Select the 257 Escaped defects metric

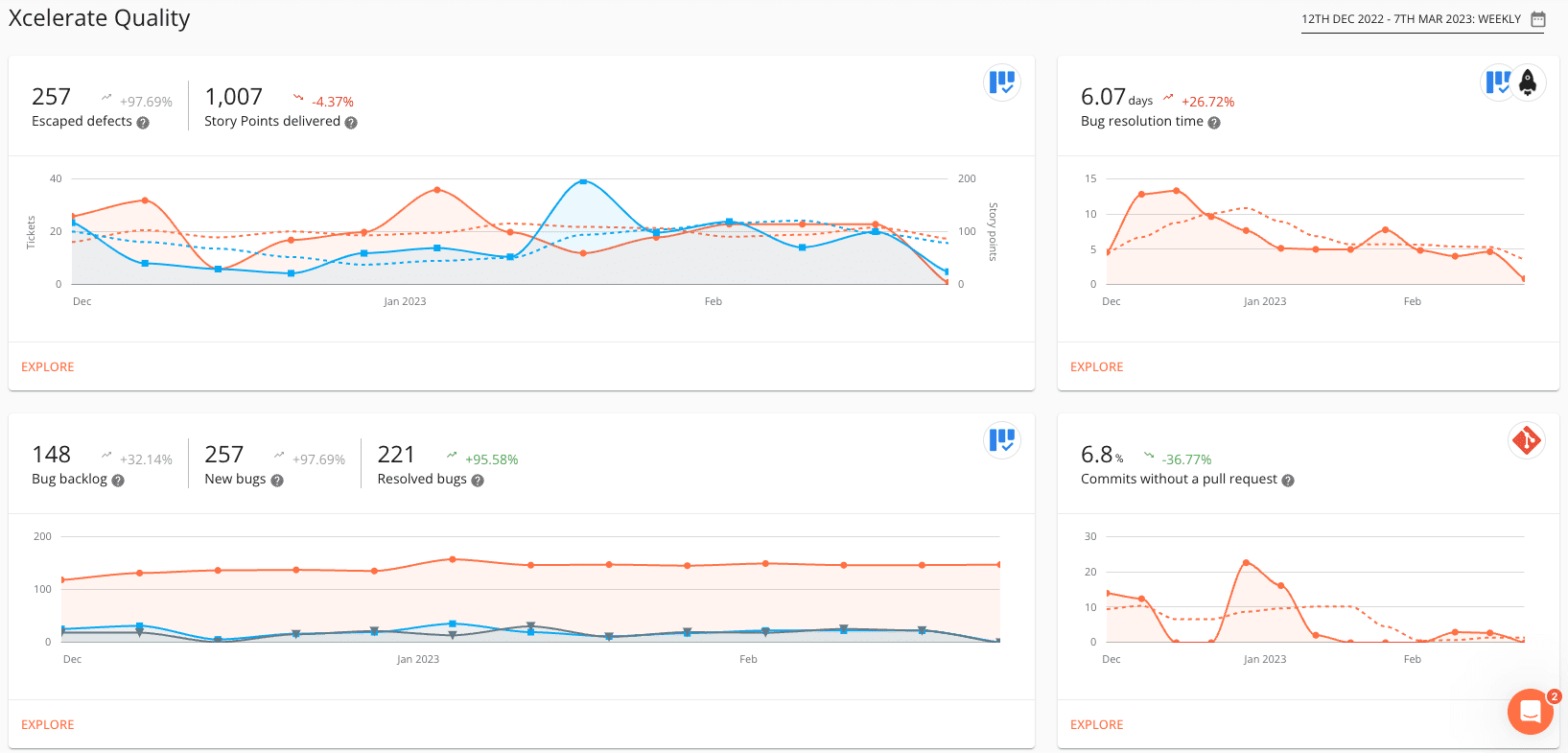coord(52,98)
